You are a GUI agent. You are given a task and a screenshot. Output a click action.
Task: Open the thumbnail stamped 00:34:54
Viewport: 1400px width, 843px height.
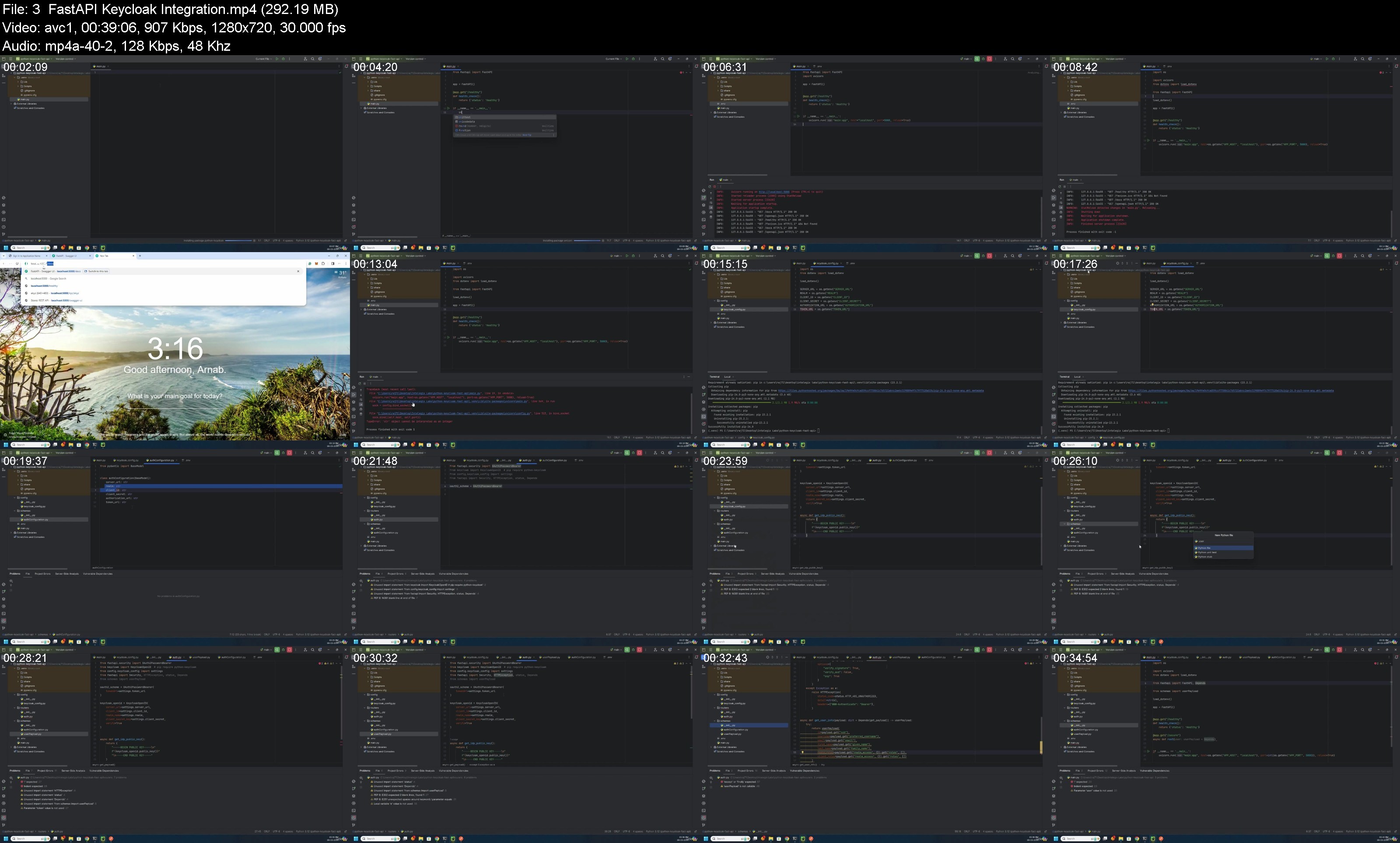(1225, 745)
